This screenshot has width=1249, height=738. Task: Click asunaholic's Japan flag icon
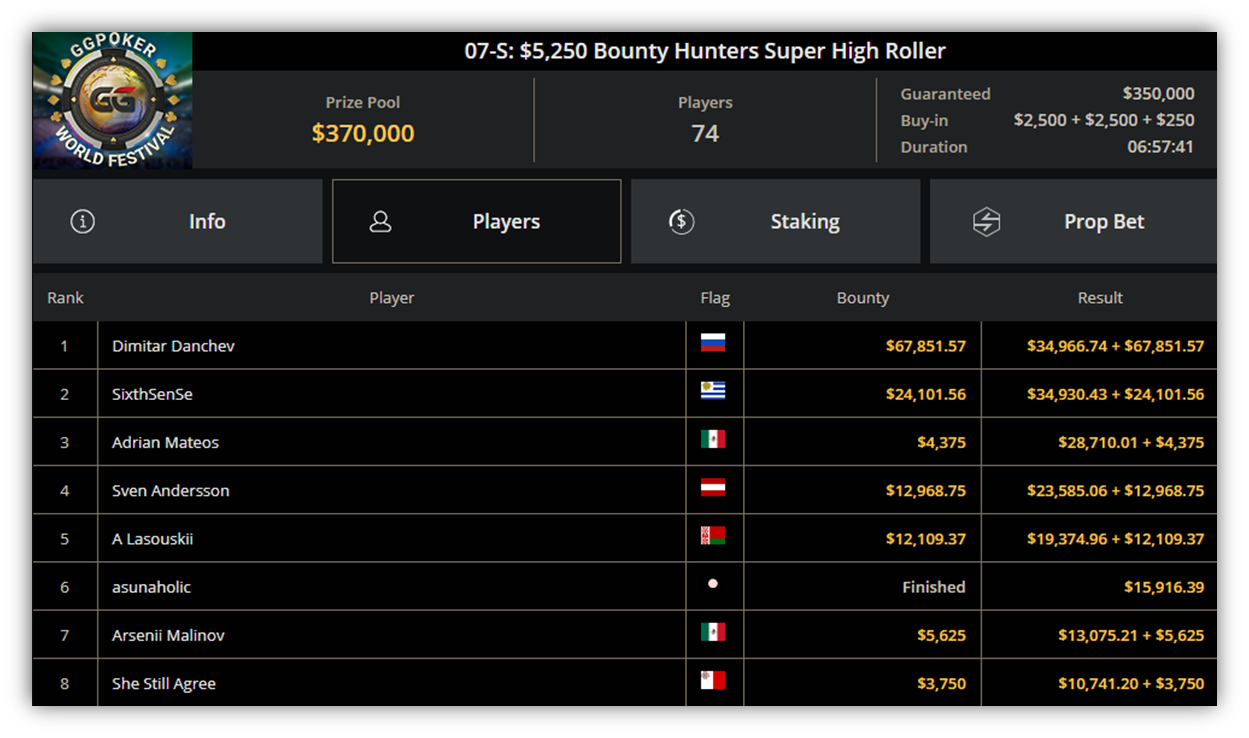[713, 584]
